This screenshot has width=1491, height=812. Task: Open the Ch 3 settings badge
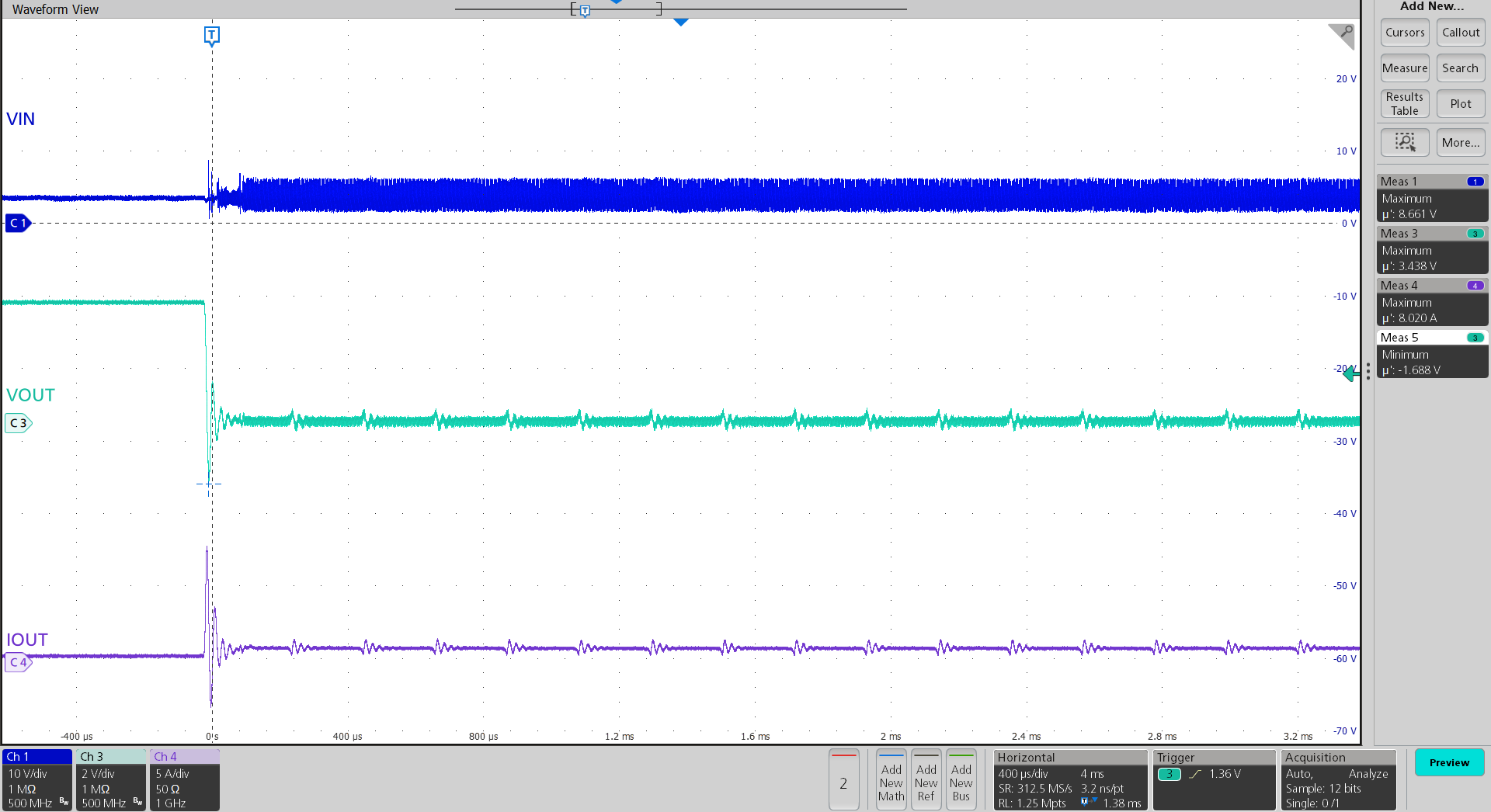(x=111, y=780)
